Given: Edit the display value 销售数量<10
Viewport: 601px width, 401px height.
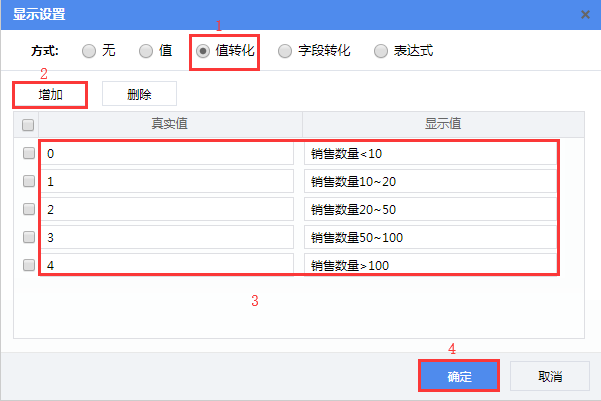Looking at the screenshot, I should tap(430, 154).
